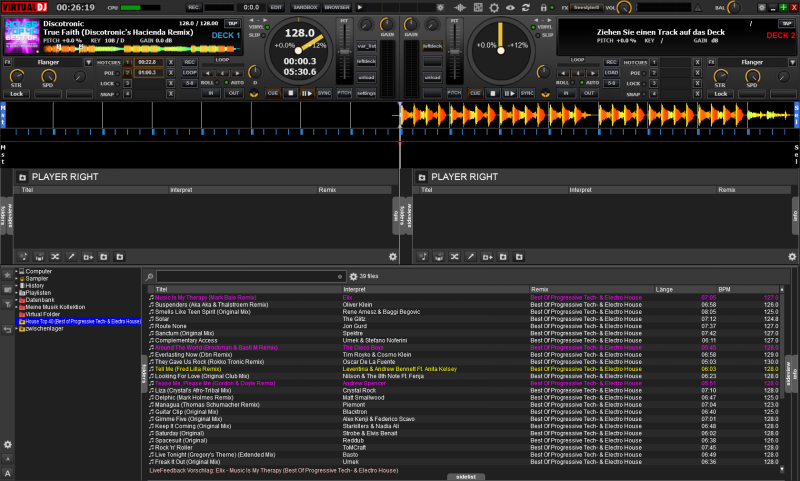Click the shuffle icon in left player panel
800x481 pixels.
click(53, 256)
